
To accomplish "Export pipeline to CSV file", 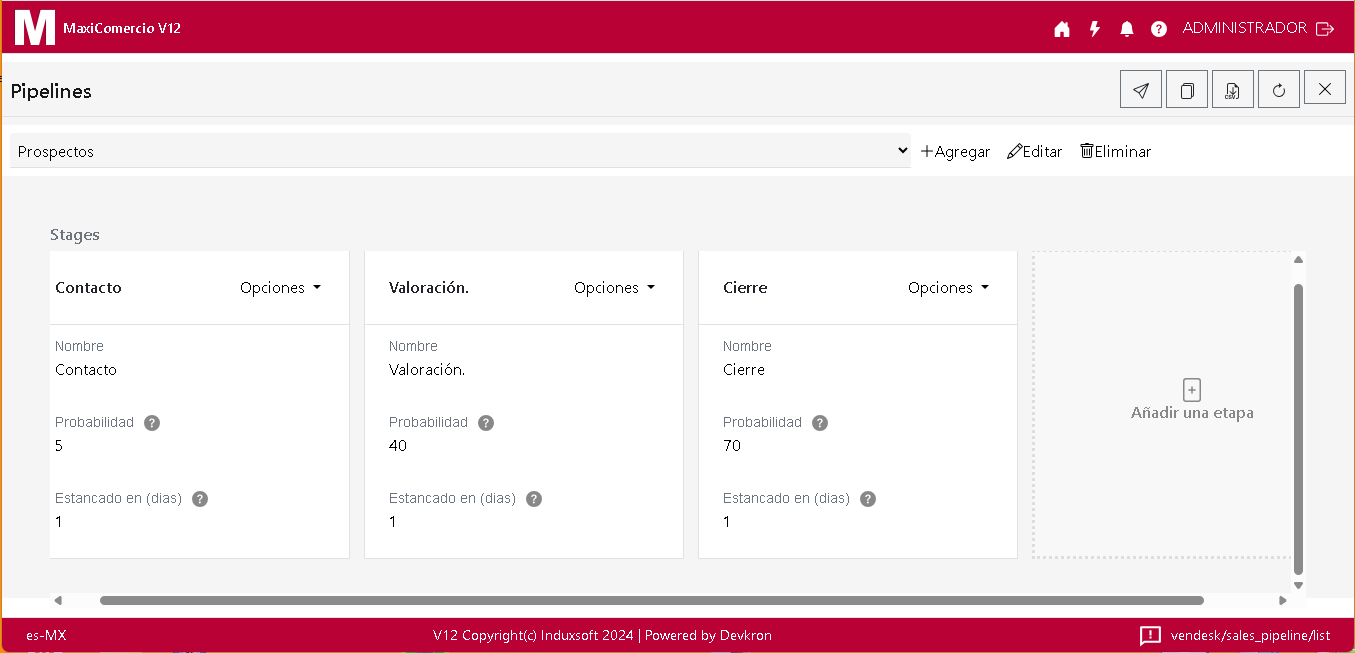I will (x=1233, y=90).
